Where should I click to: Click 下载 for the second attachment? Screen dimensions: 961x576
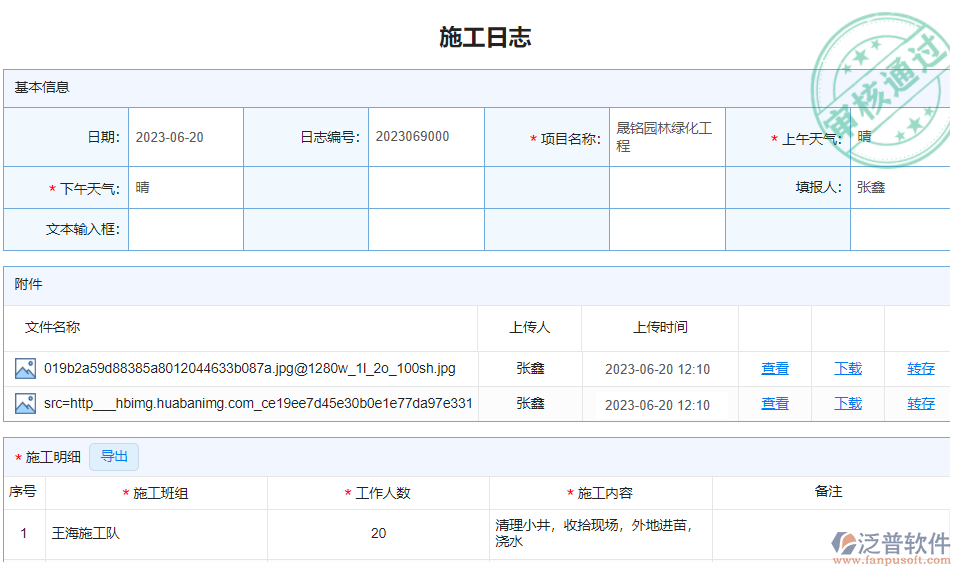[848, 404]
